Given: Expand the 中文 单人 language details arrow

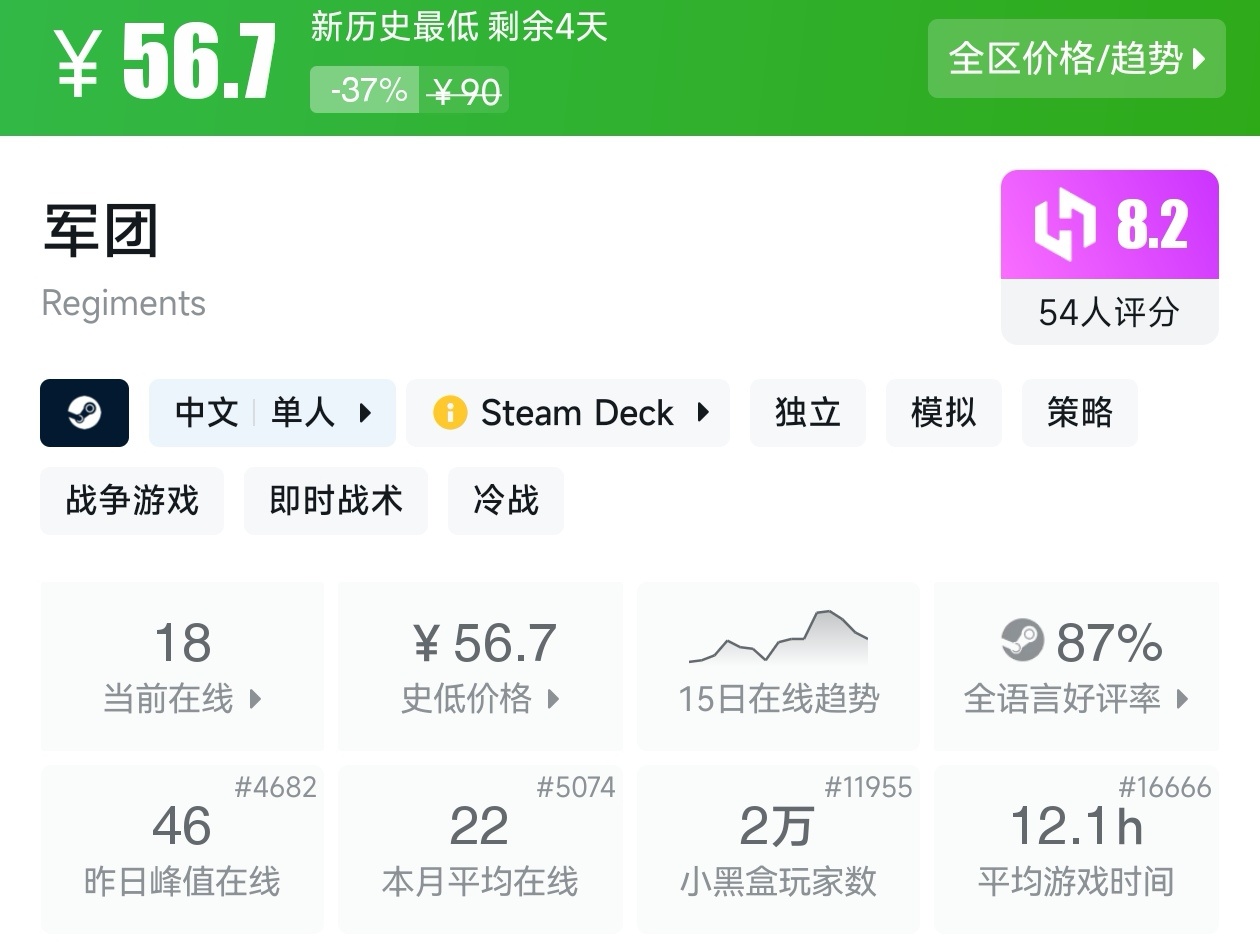Looking at the screenshot, I should pos(365,413).
